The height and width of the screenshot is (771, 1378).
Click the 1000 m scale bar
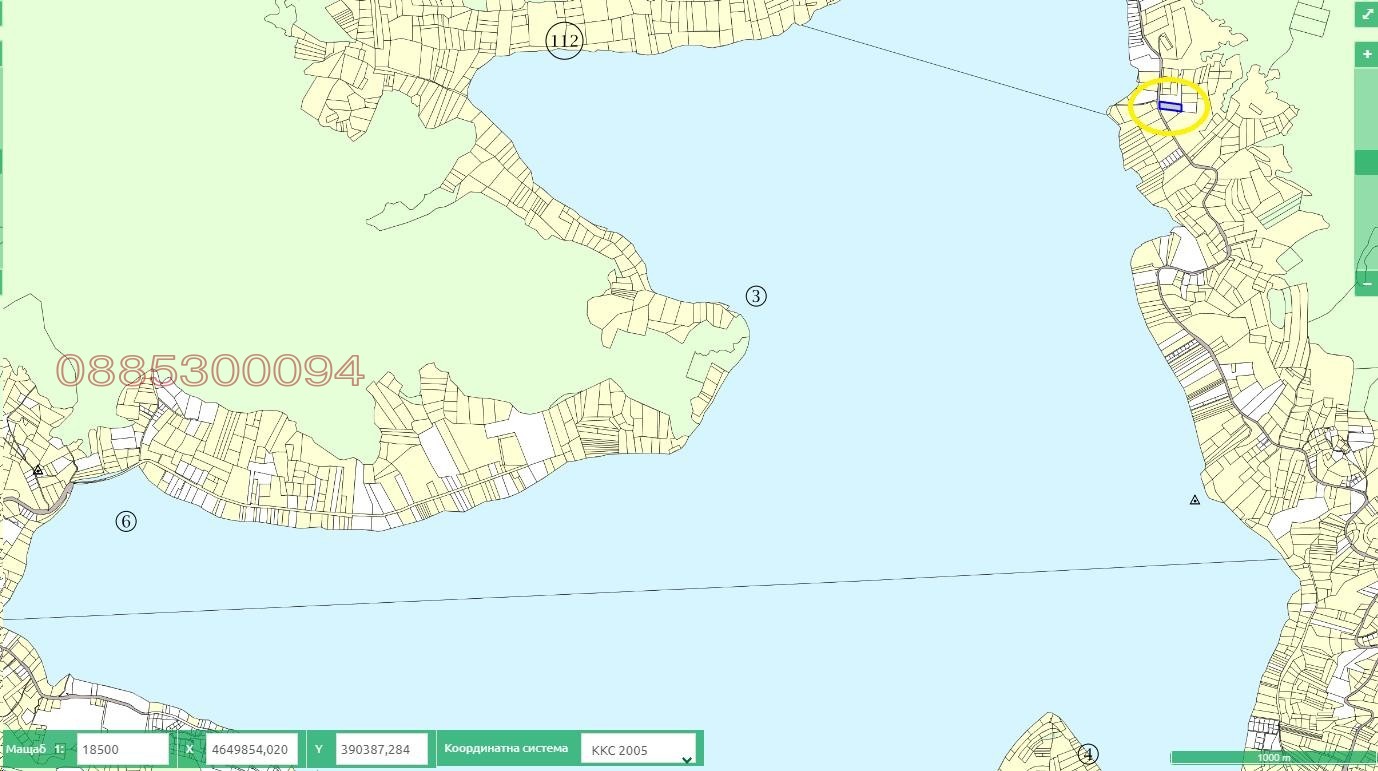pos(1272,758)
